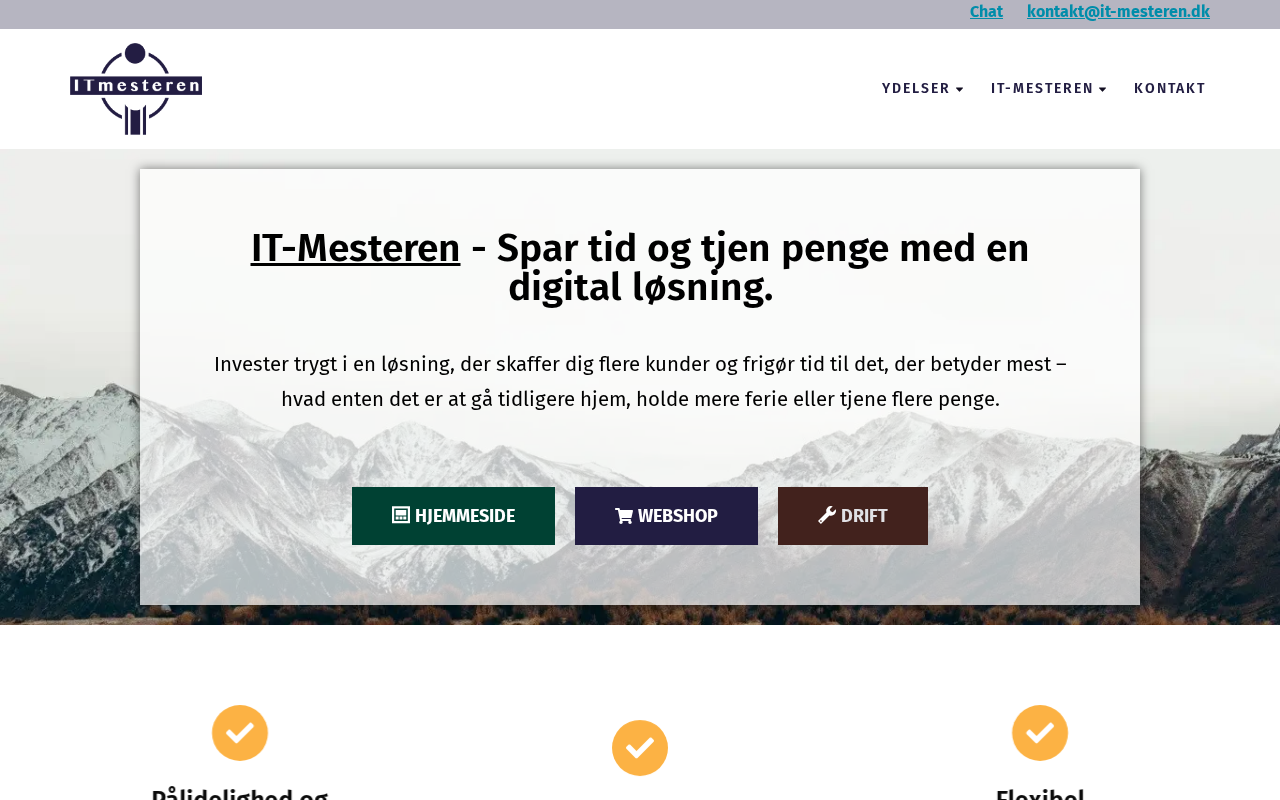The width and height of the screenshot is (1280, 800).
Task: Expand the YDELSER dropdown arrow
Action: (960, 90)
